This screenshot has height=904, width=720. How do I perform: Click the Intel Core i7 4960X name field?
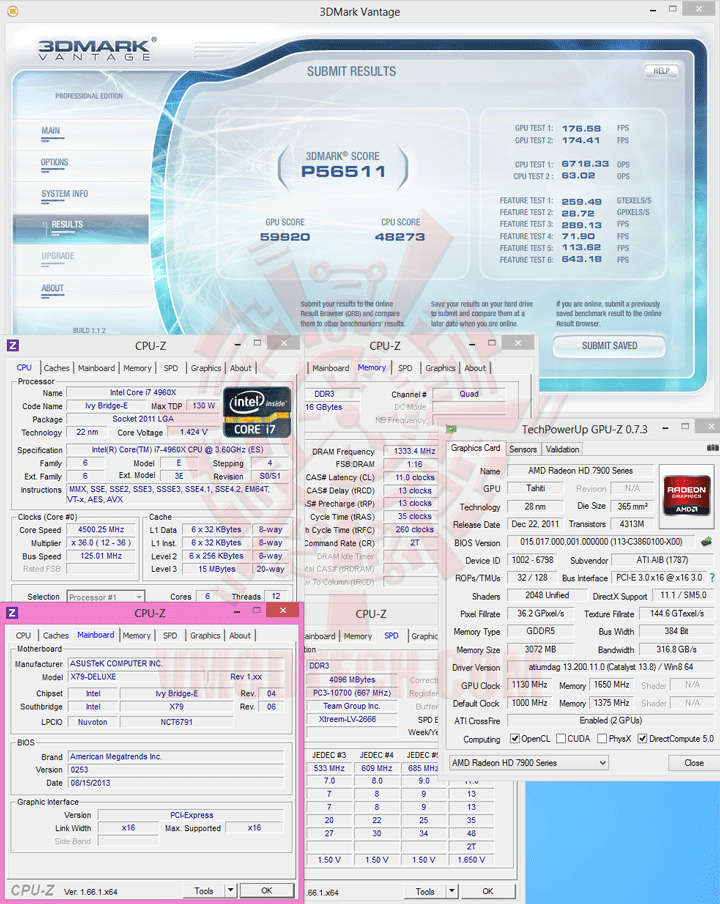point(143,393)
